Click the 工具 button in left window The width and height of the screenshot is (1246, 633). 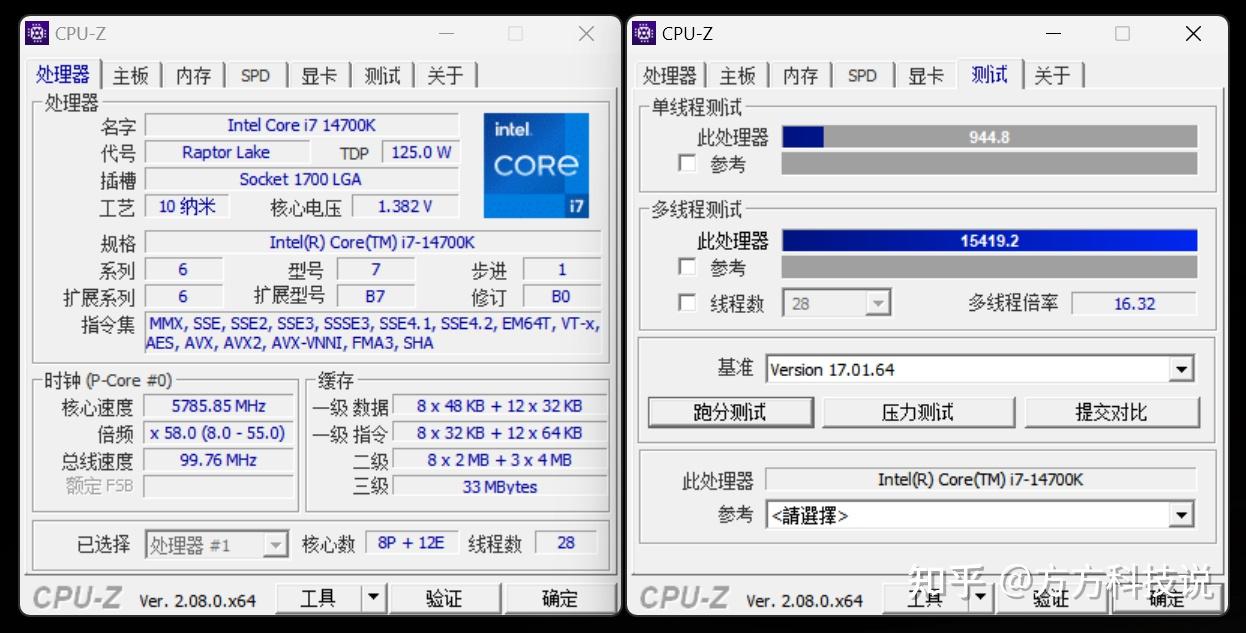(x=318, y=598)
